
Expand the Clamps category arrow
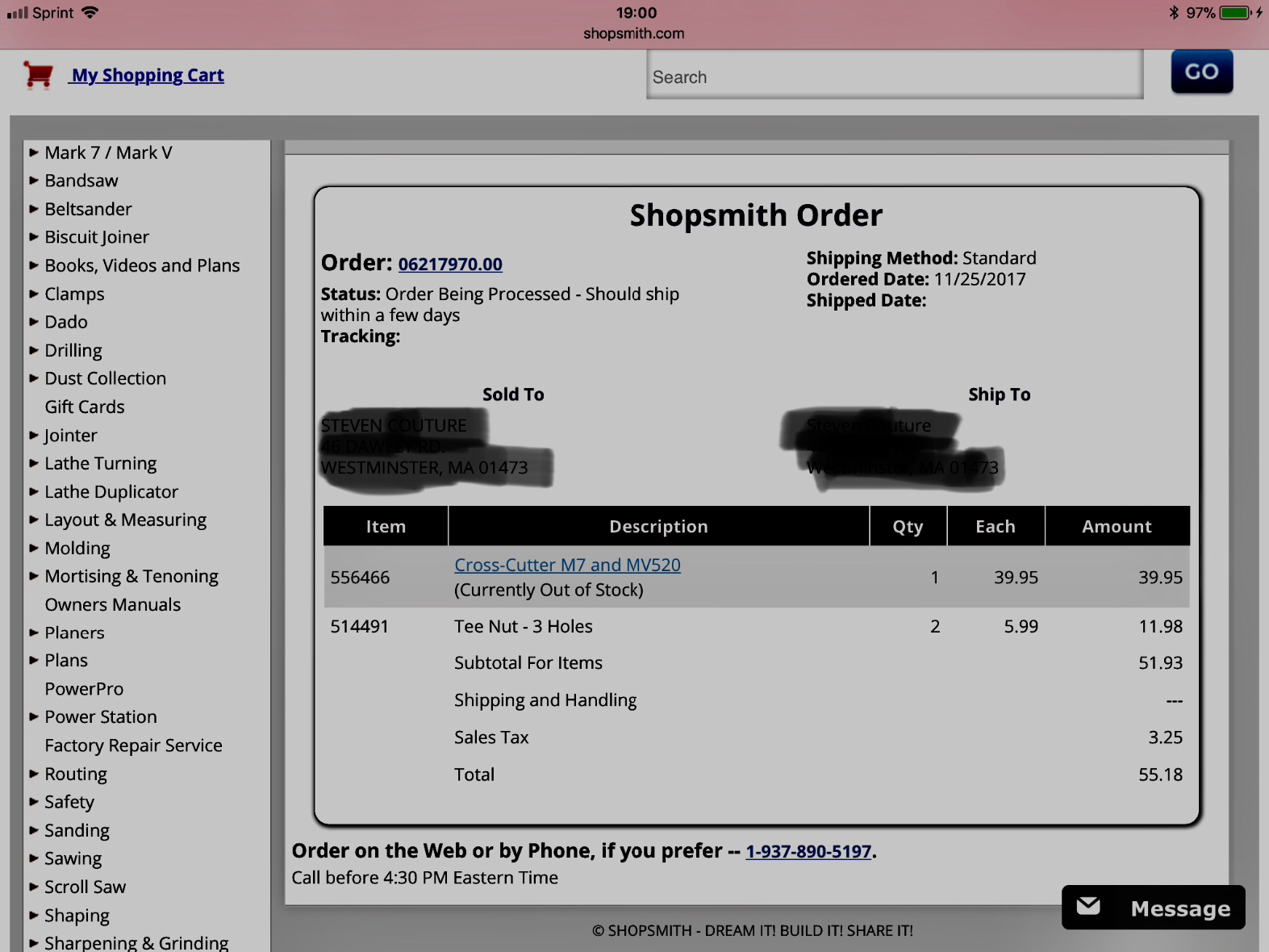point(34,294)
